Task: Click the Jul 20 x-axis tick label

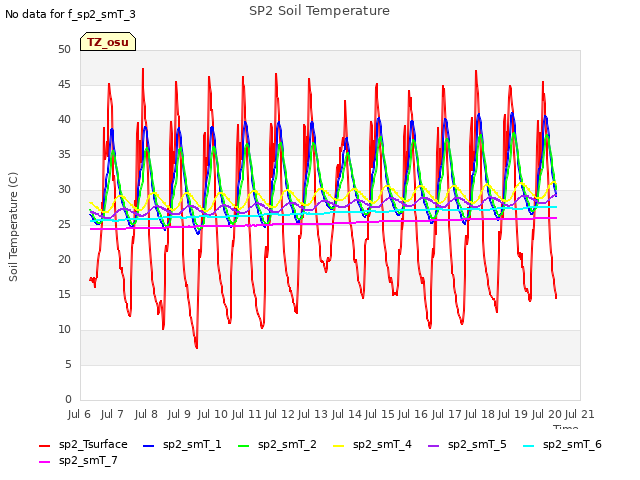Action: pyautogui.click(x=547, y=414)
